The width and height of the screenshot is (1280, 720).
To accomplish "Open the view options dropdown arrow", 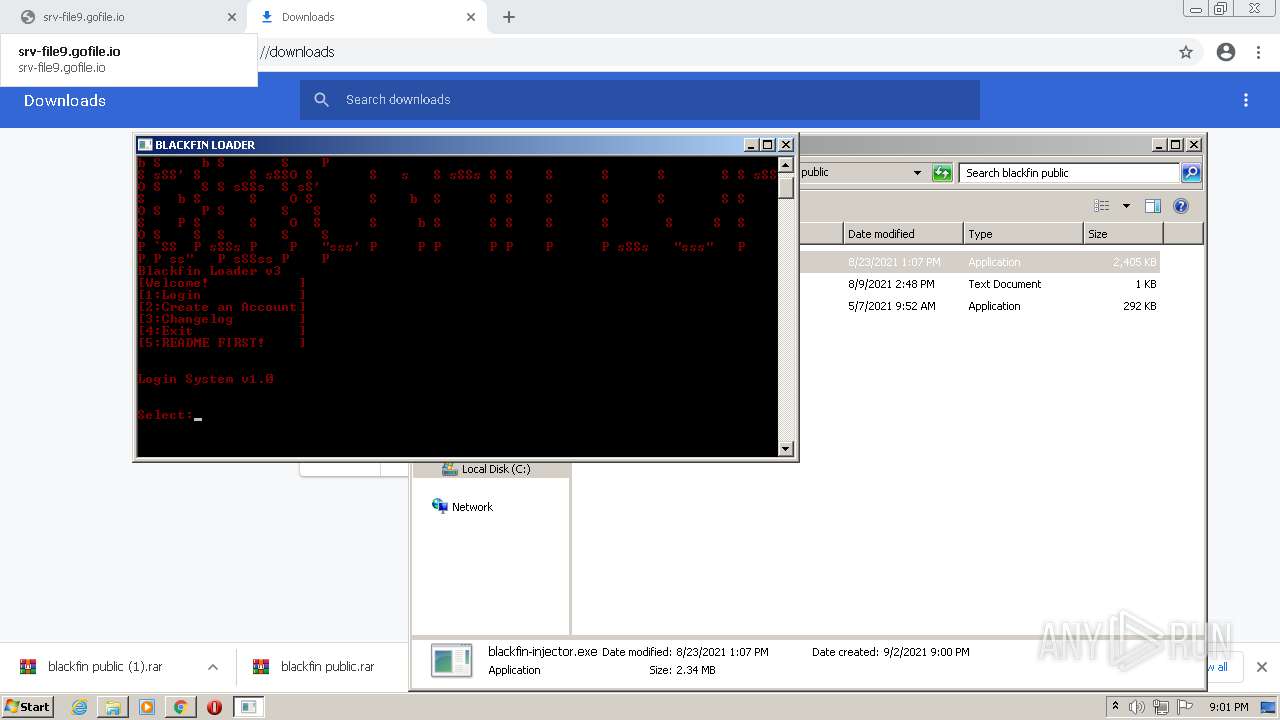I will pyautogui.click(x=1126, y=206).
